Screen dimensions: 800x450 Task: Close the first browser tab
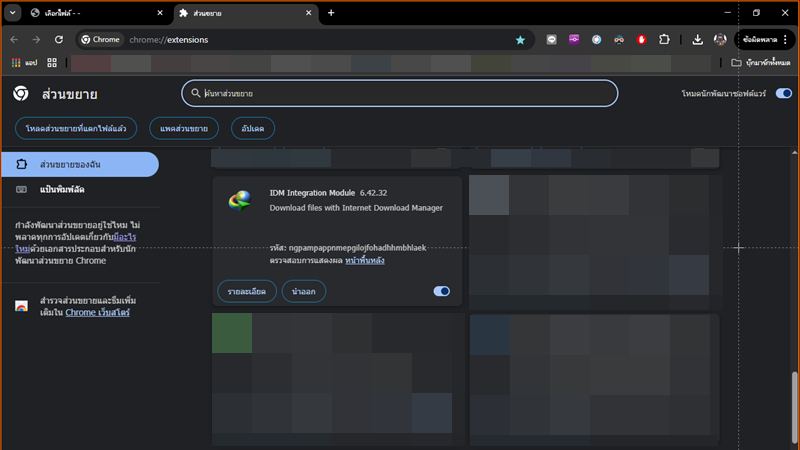[x=160, y=13]
